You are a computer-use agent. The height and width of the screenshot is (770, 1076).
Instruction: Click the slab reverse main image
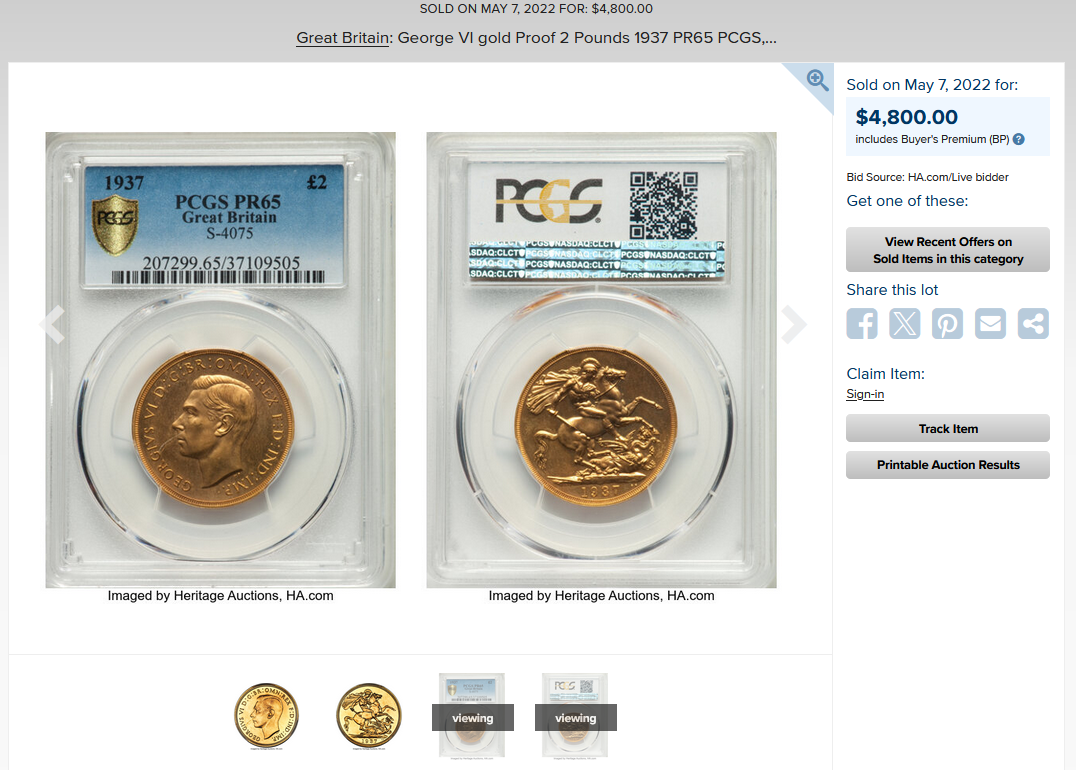click(601, 360)
